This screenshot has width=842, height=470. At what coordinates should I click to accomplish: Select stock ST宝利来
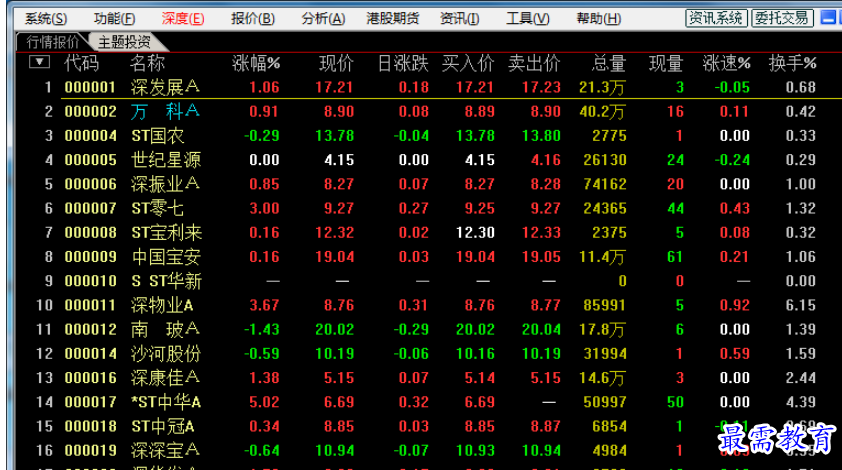[x=166, y=232]
